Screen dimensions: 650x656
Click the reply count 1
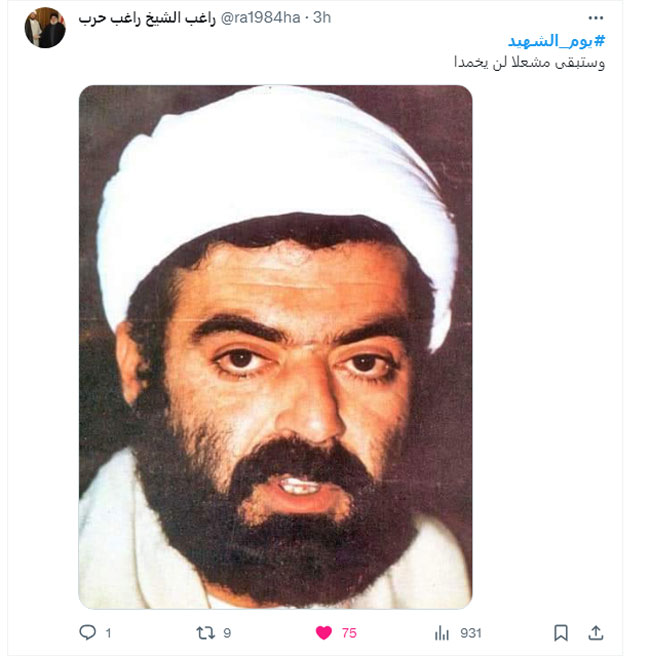108,633
